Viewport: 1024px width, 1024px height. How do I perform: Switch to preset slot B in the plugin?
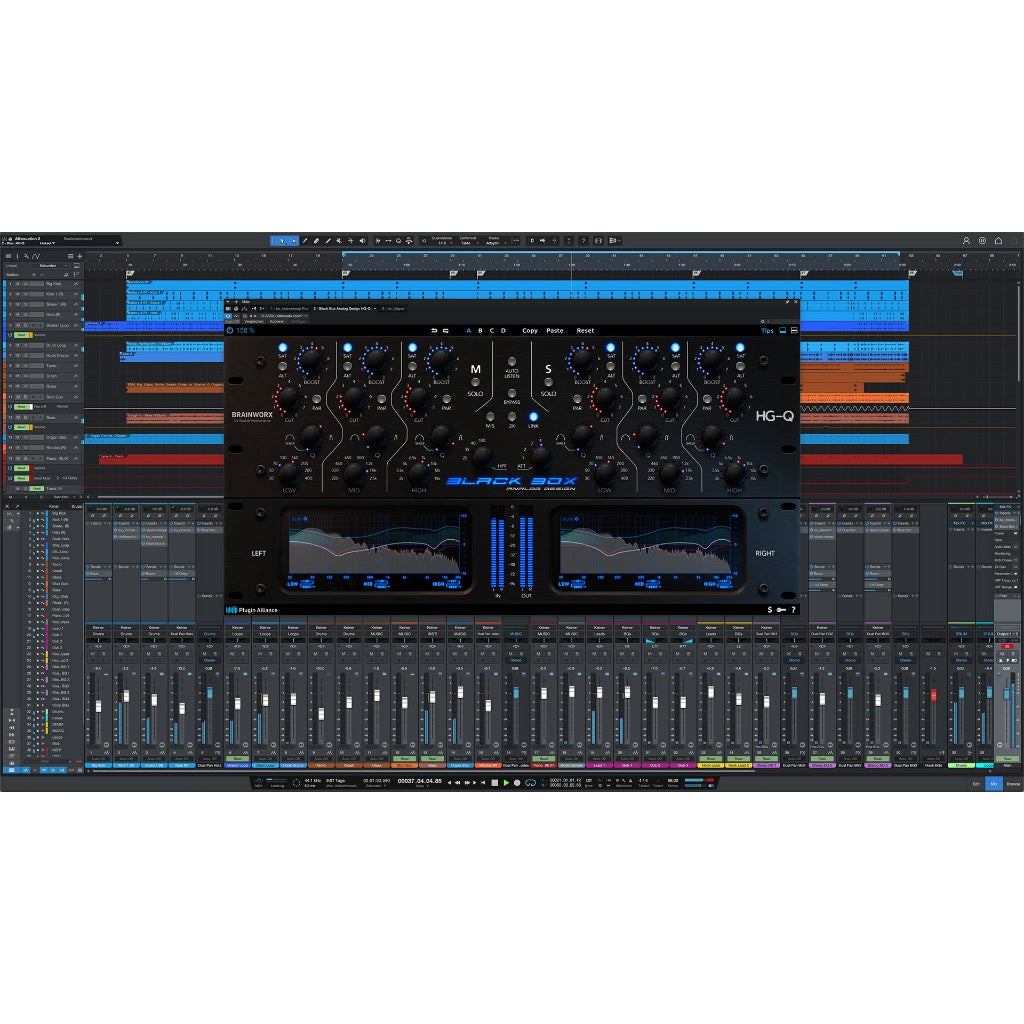point(480,330)
